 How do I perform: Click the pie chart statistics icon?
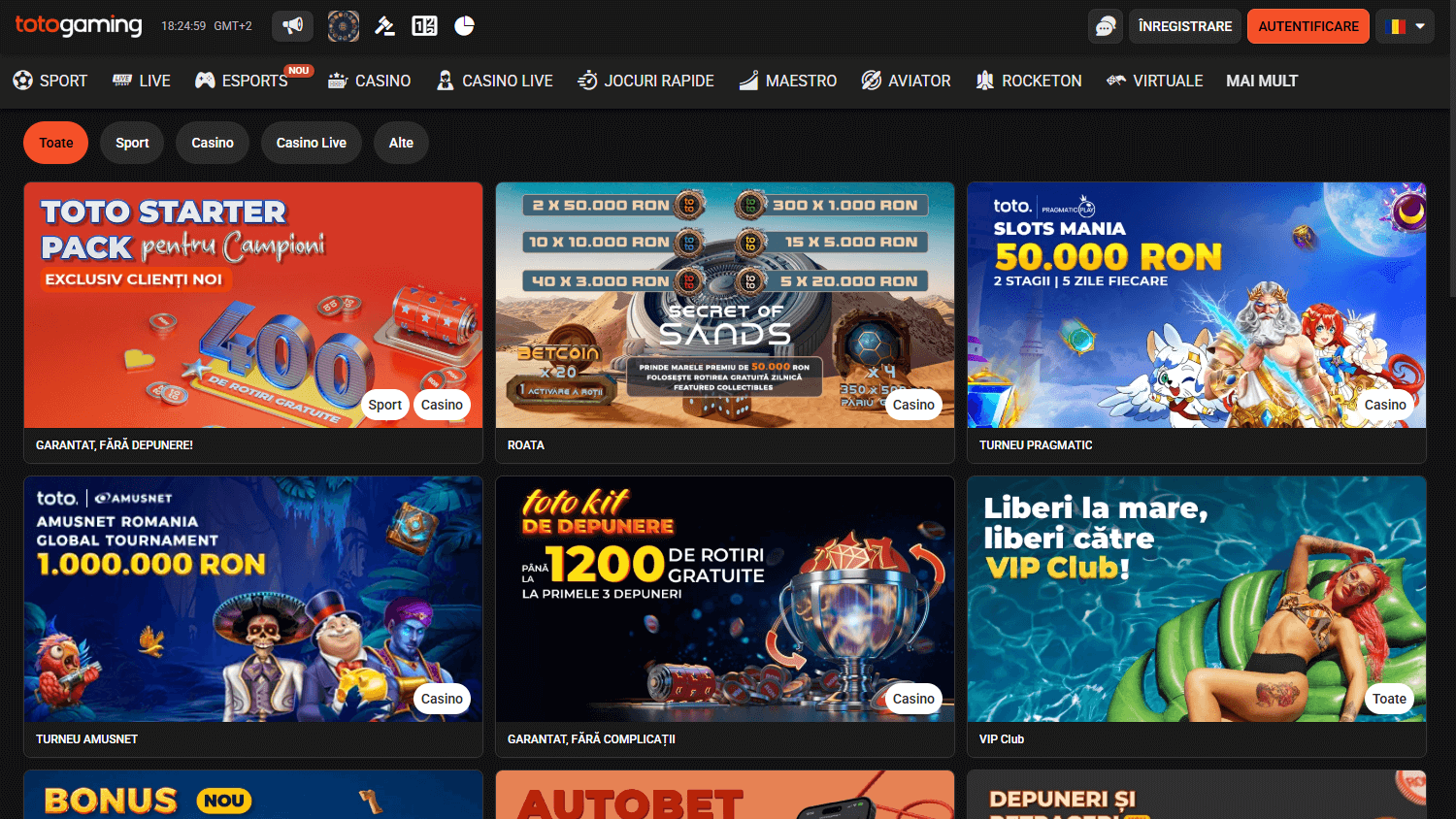464,26
